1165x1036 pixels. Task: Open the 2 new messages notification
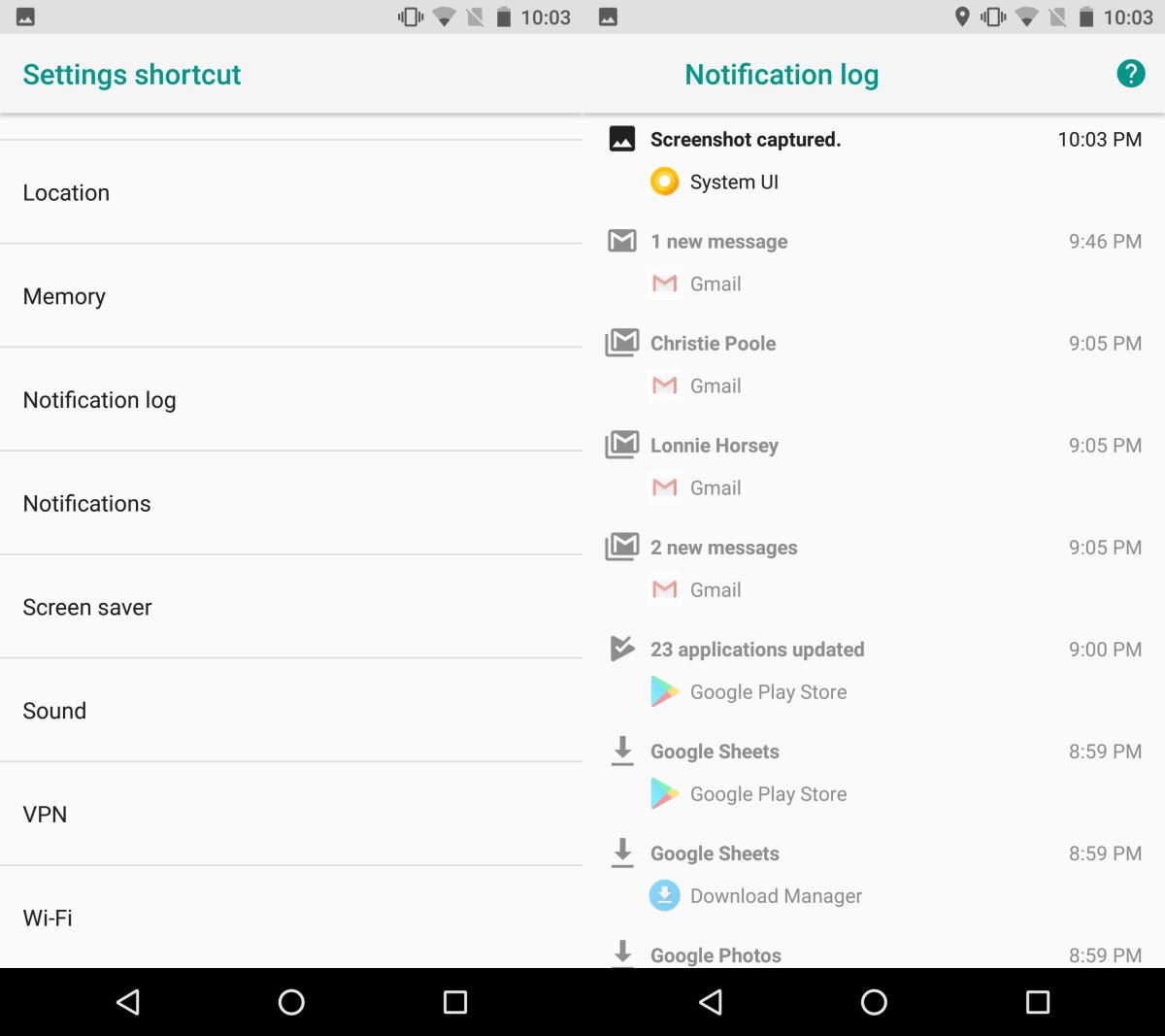pyautogui.click(x=874, y=568)
